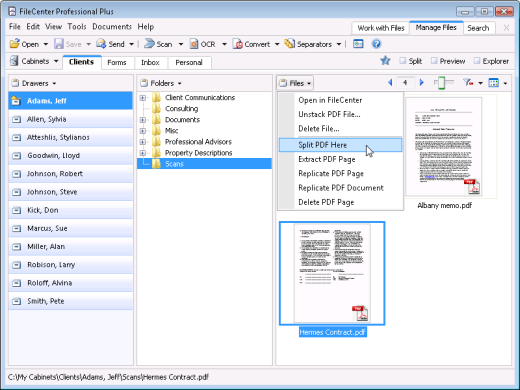
Task: Expand the Professional Advisors folder
Action: click(143, 142)
